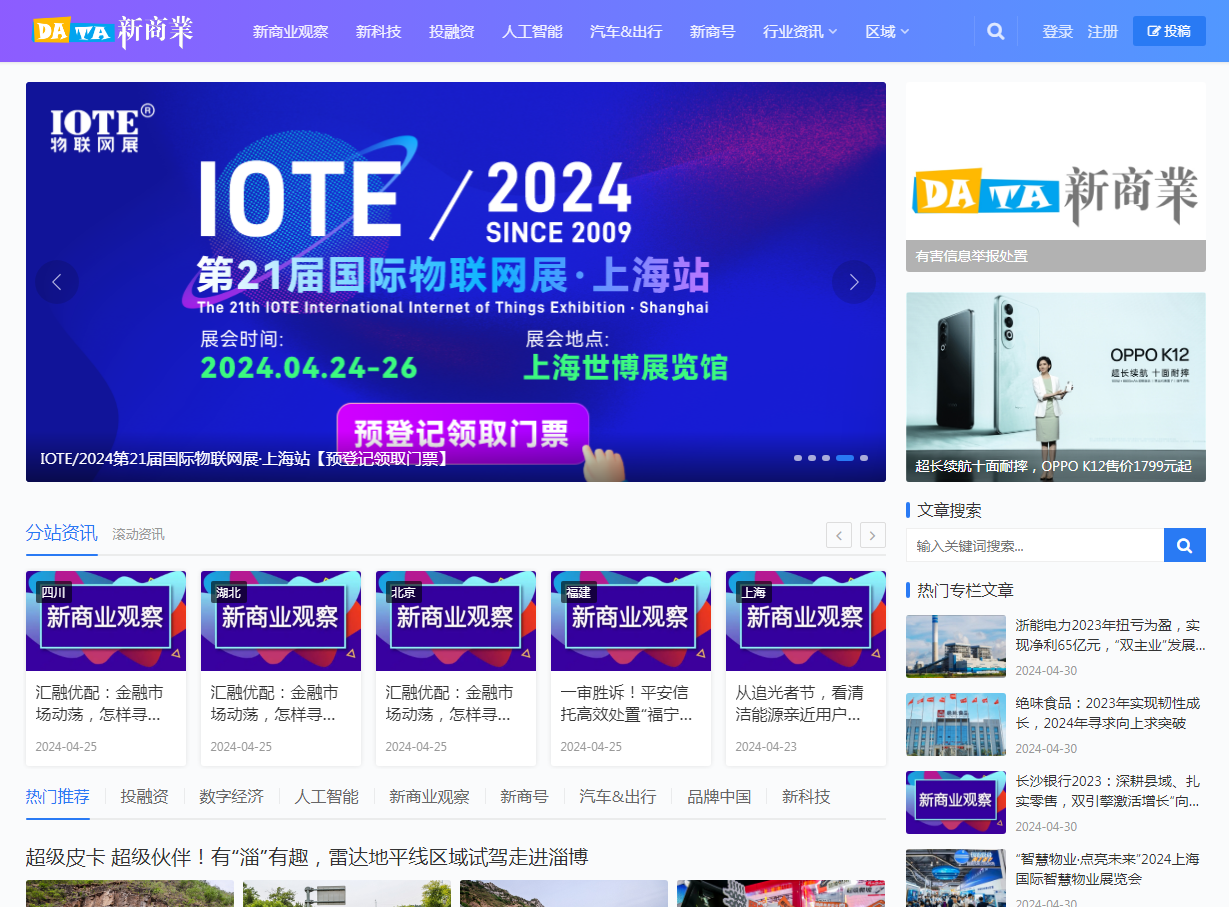The image size is (1229, 907).
Task: Go to previous 分站资讯 cards
Action: (839, 535)
